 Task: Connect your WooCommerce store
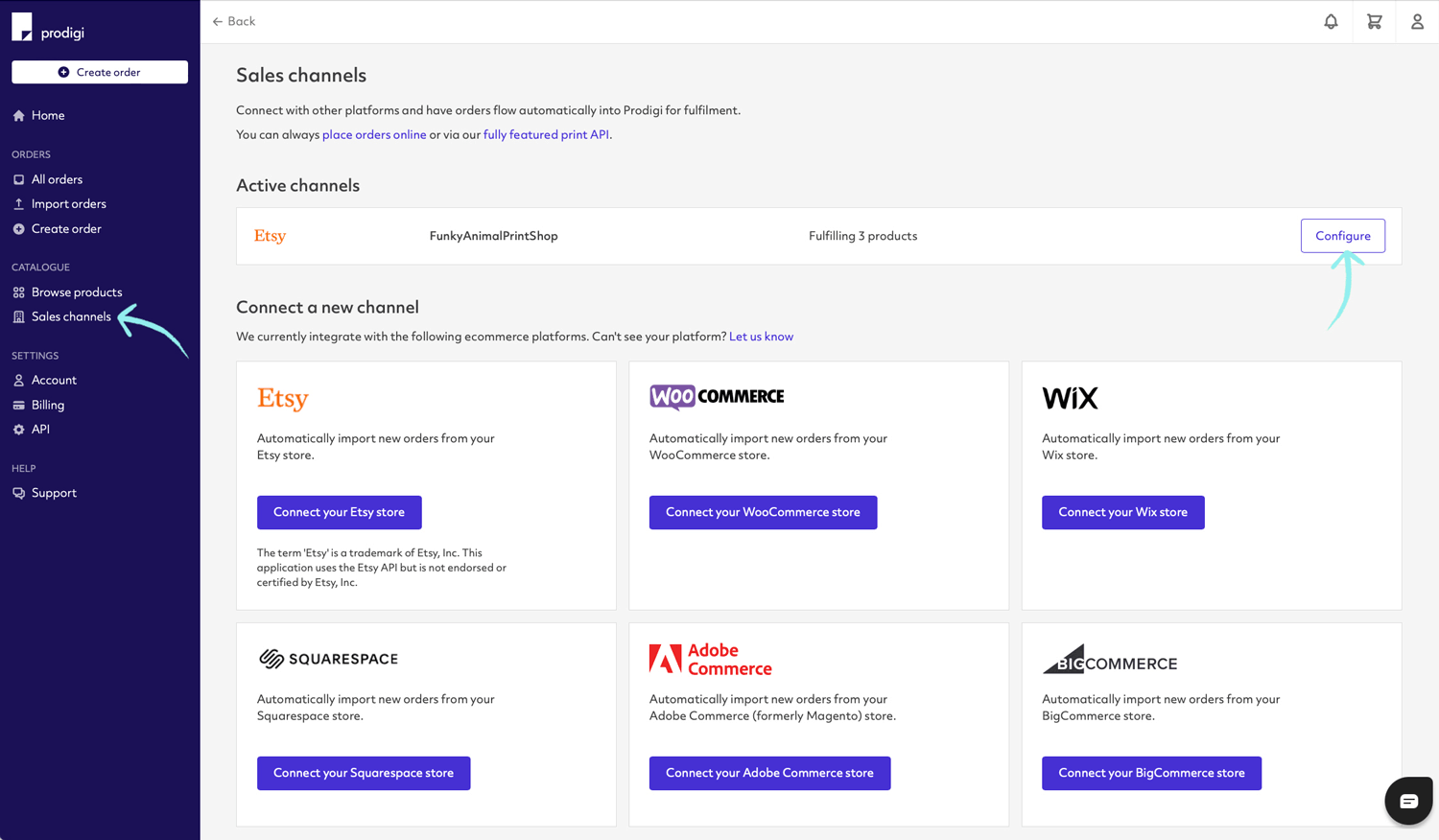point(763,512)
